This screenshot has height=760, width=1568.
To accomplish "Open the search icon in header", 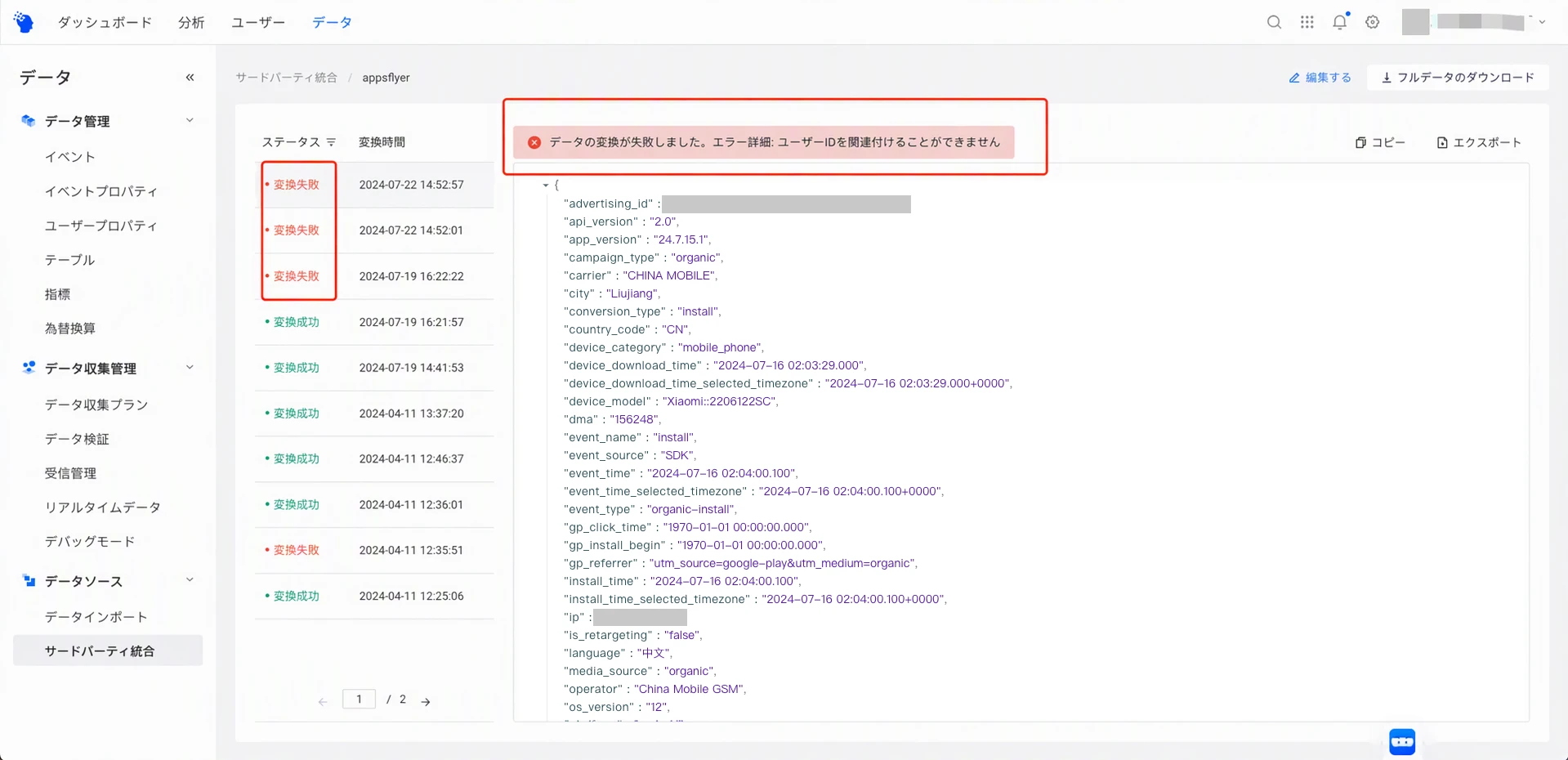I will pos(1274,22).
